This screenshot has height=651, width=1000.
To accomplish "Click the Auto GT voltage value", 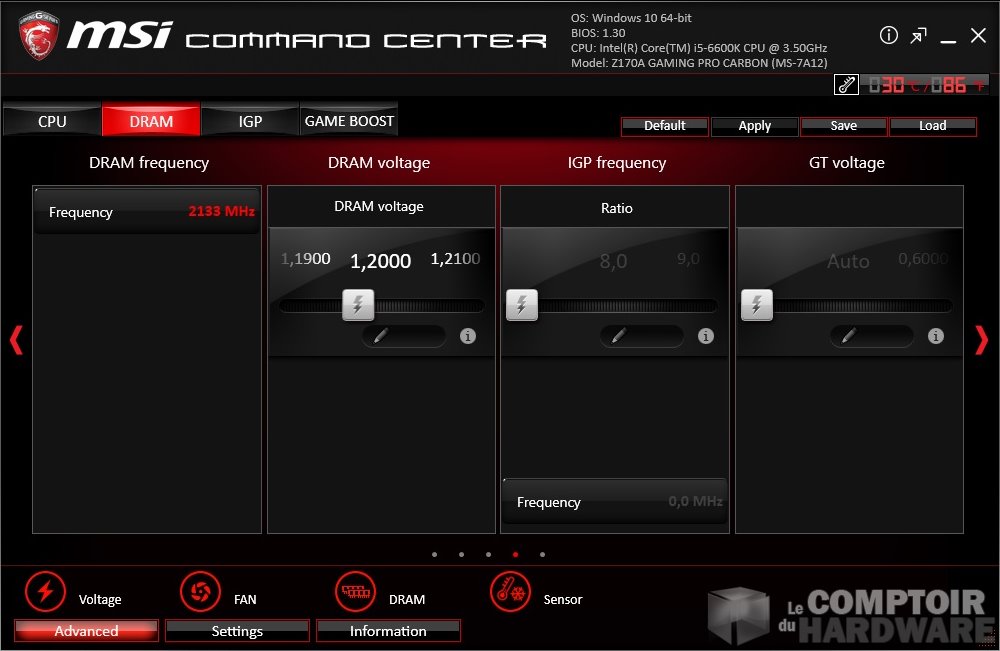I will pyautogui.click(x=848, y=261).
